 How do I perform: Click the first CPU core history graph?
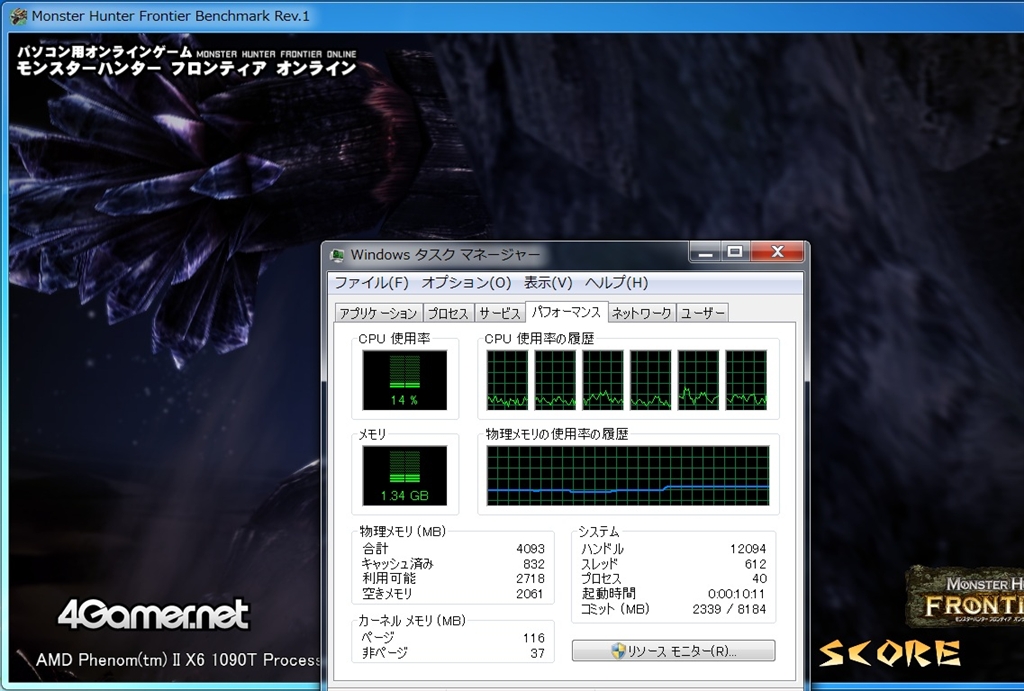(507, 380)
